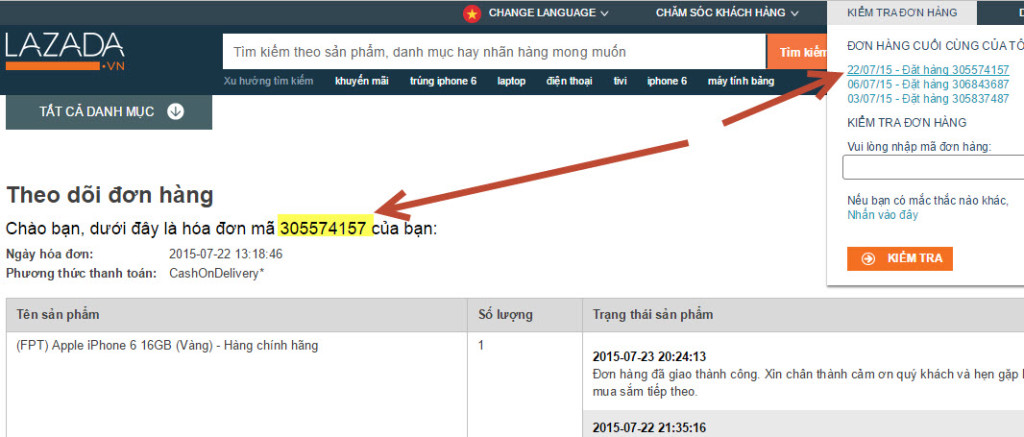Click the down-arrow icon in Tất cả danh mục
The image size is (1024, 437).
click(175, 112)
